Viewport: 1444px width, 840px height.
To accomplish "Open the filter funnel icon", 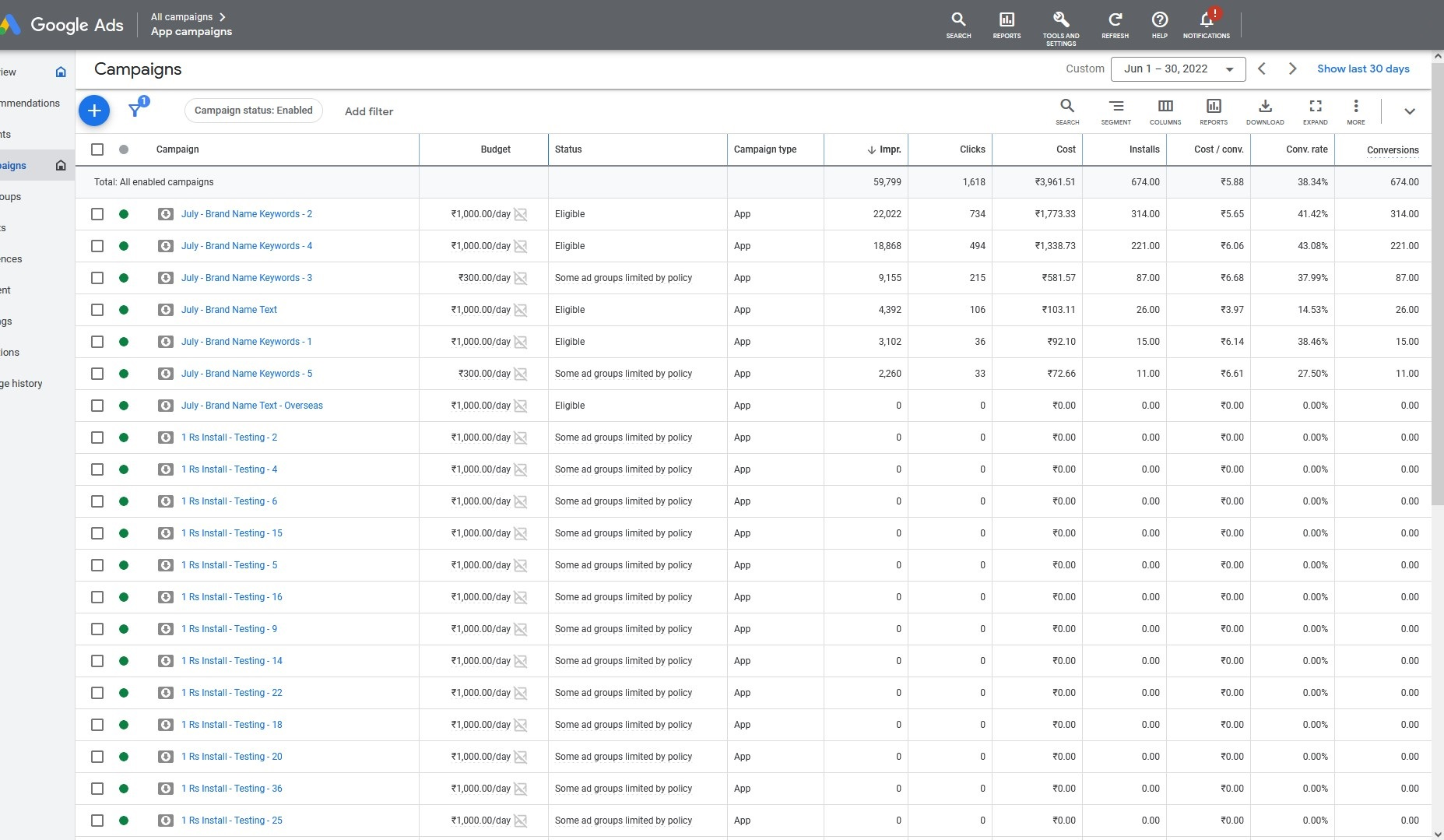I will click(135, 111).
